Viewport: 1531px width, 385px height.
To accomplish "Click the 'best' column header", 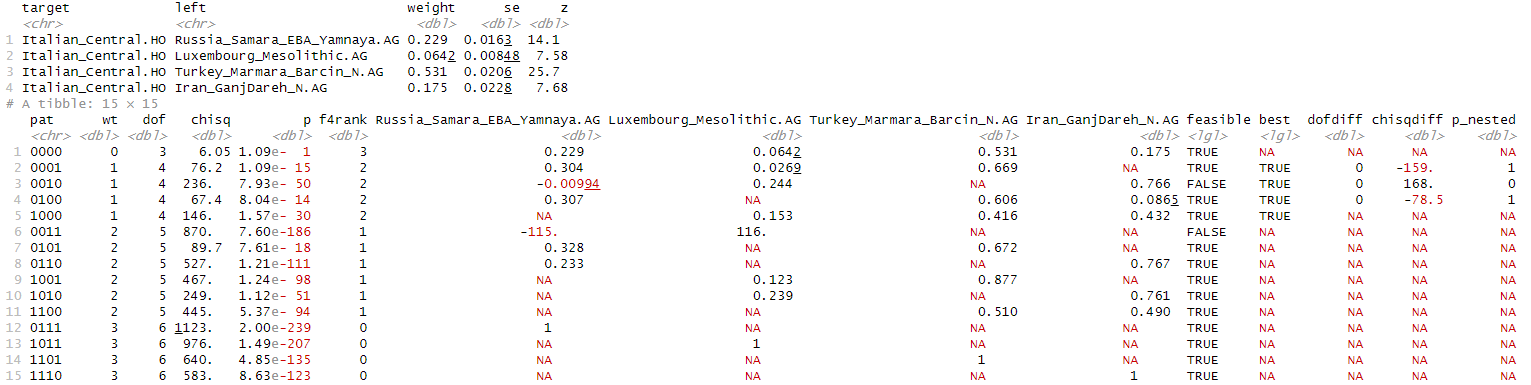I will 1274,119.
